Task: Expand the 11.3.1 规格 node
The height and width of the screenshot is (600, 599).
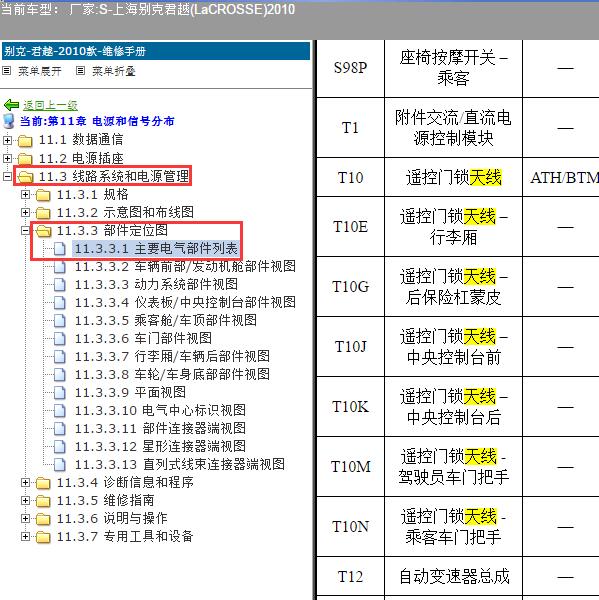Action: (25, 194)
